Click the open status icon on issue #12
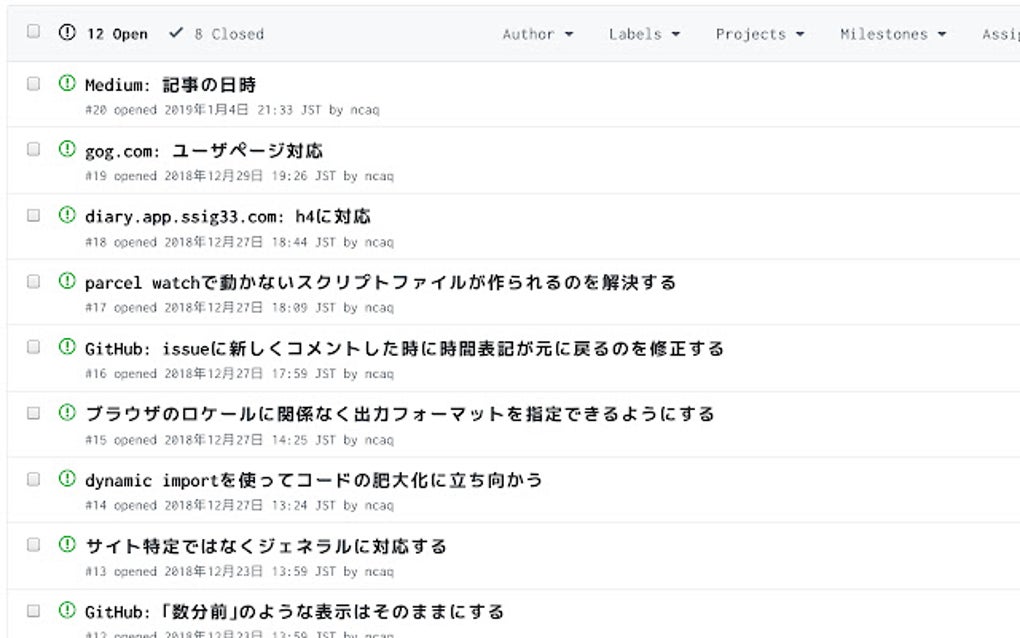 (66, 611)
